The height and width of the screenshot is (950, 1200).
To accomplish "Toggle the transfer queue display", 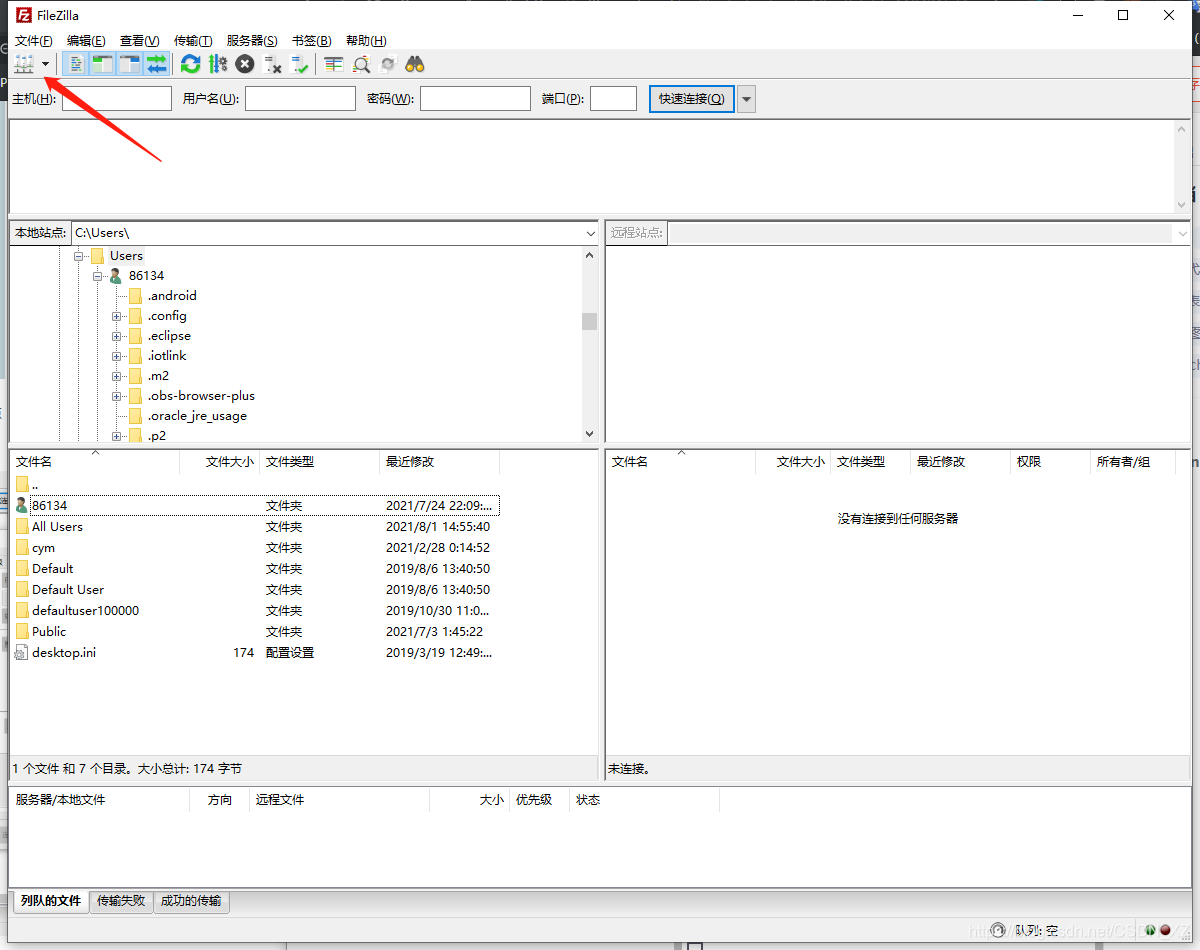I will (156, 64).
